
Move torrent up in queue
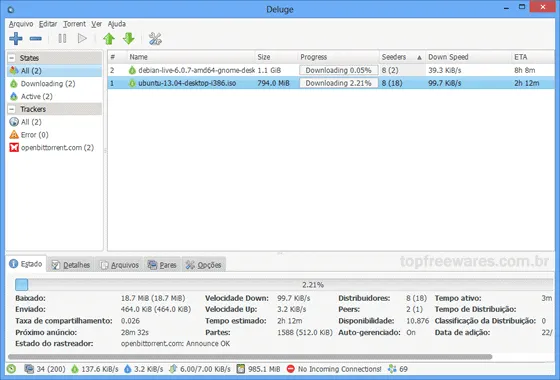[109, 39]
